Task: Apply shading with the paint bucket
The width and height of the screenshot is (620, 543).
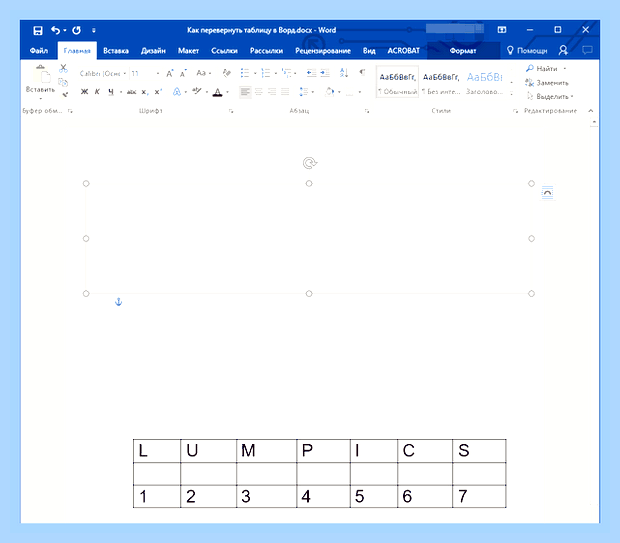Action: click(x=329, y=92)
